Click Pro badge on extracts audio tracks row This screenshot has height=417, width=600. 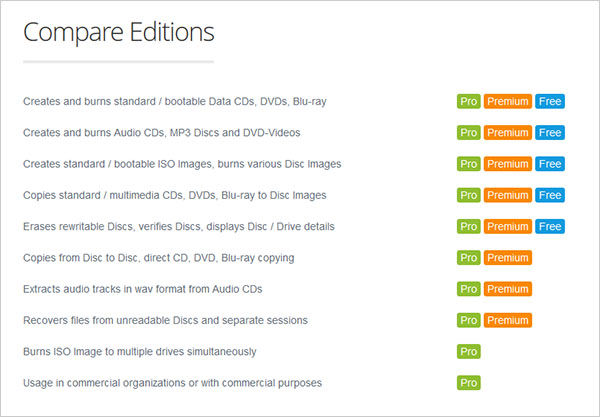(x=468, y=289)
